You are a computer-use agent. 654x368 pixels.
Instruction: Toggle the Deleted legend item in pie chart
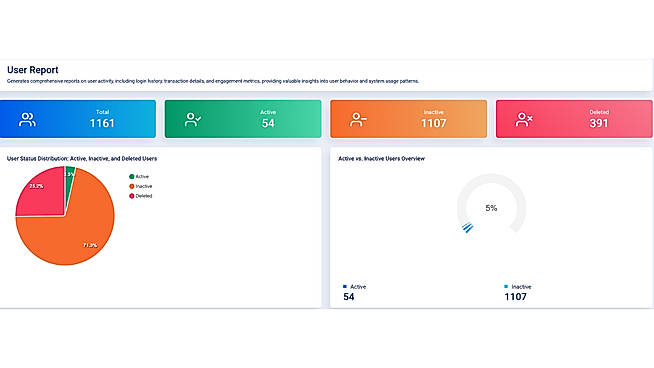[141, 196]
